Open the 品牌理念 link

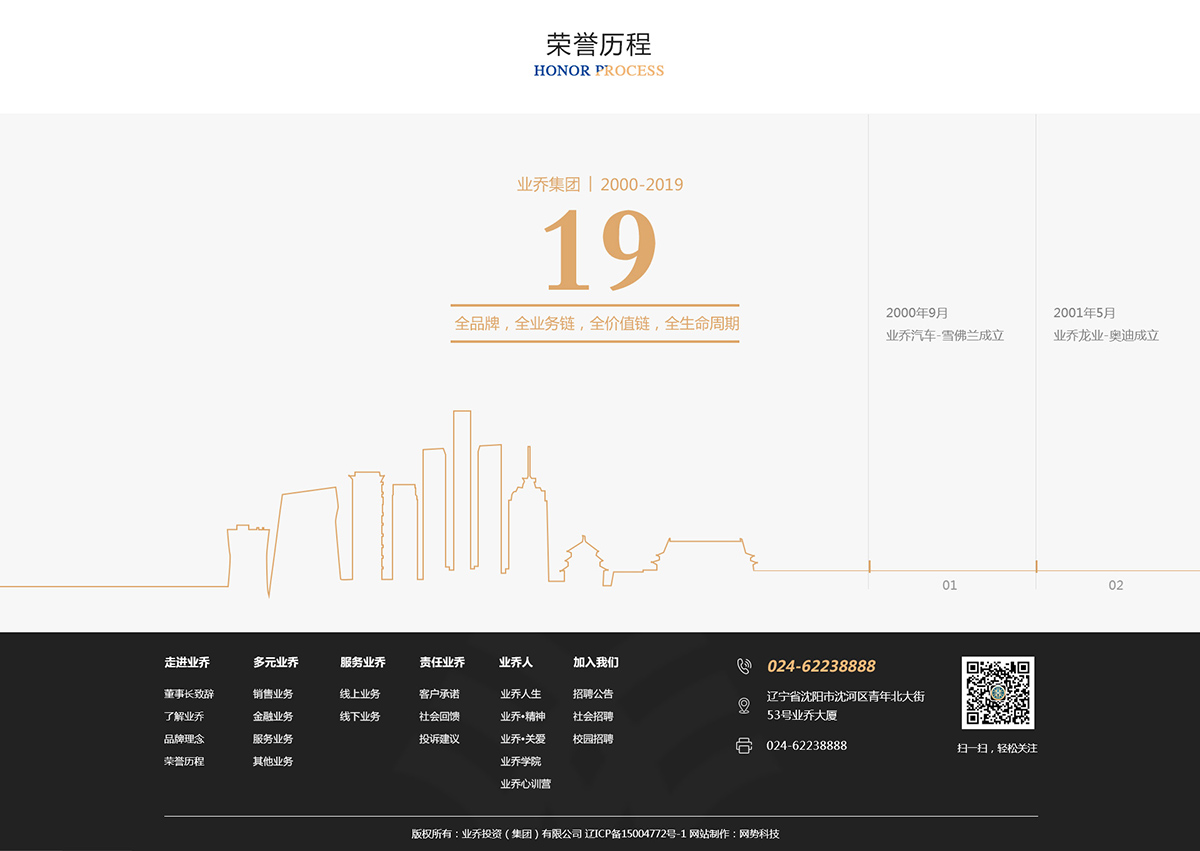(184, 739)
